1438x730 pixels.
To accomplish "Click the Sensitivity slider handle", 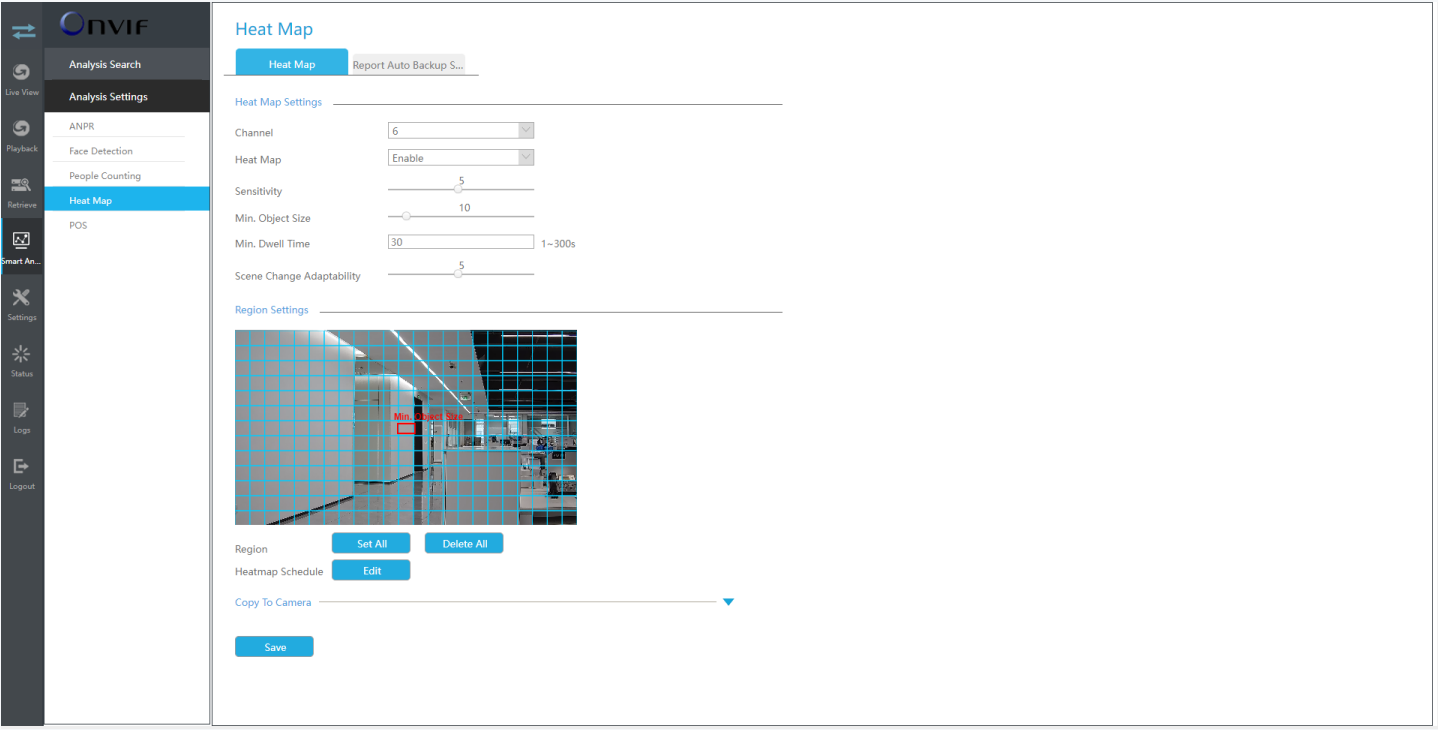I will pos(458,189).
